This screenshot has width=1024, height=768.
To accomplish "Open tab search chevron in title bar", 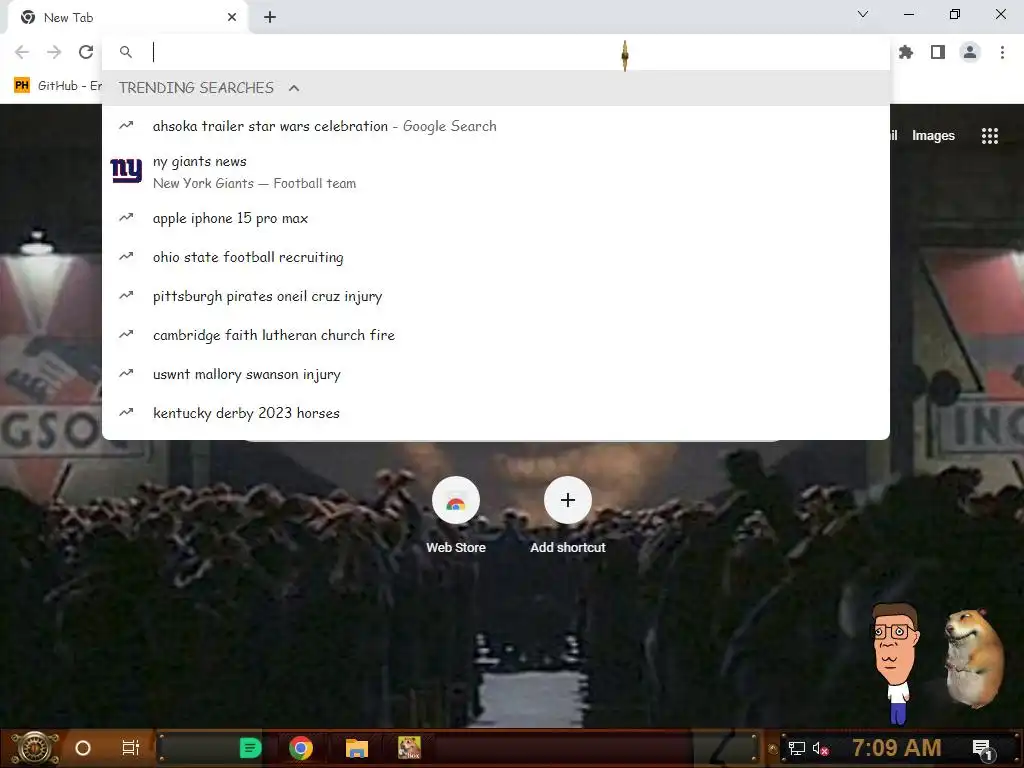I will tap(863, 14).
